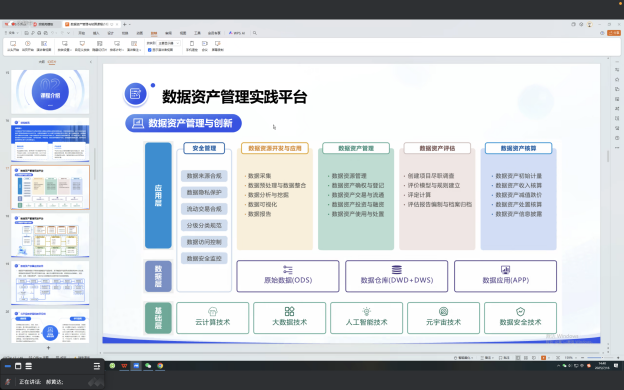Open Chrome from the taskbar
Screen dimensions: 624x390
pos(160,366)
